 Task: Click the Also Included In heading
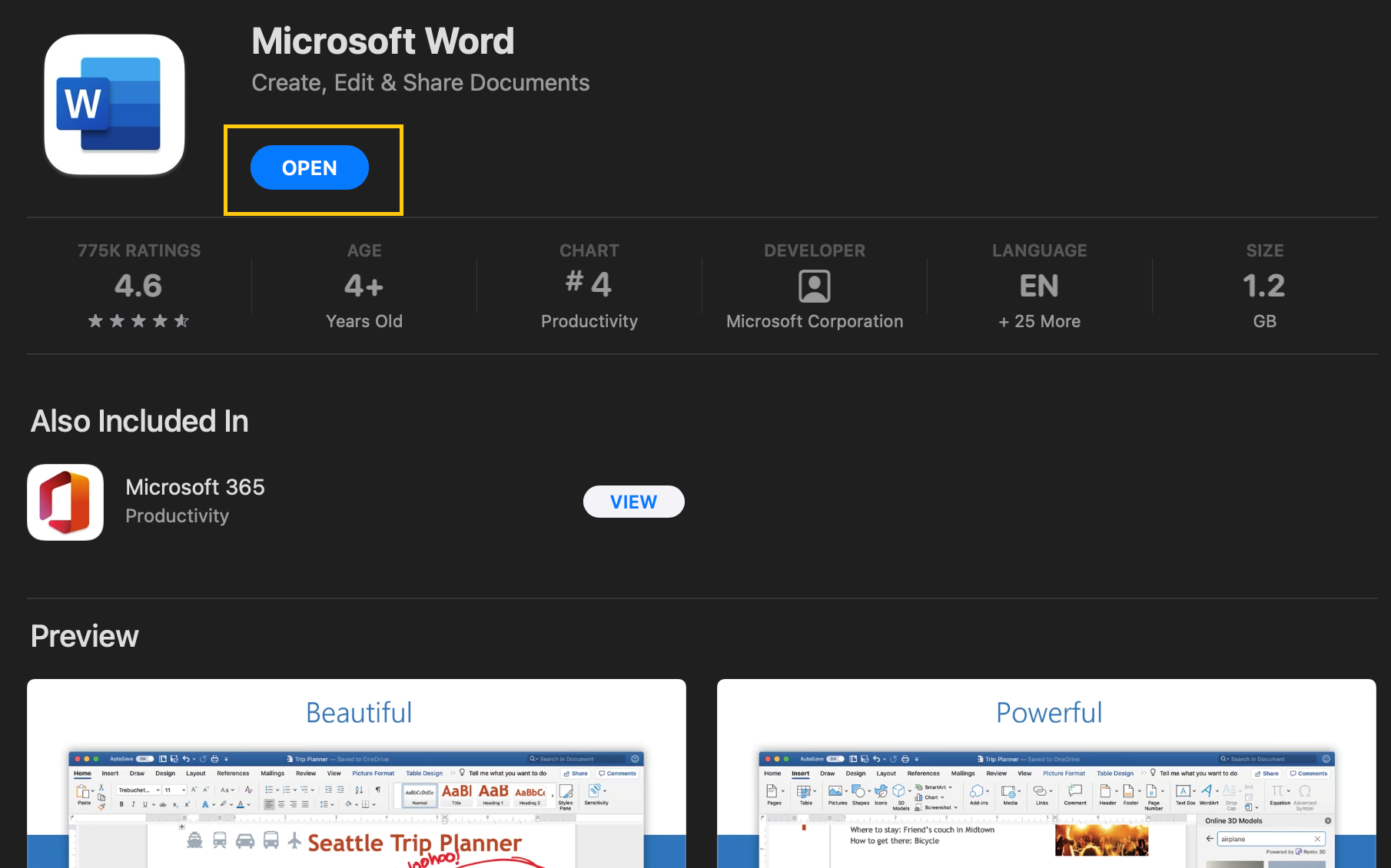[x=140, y=421]
